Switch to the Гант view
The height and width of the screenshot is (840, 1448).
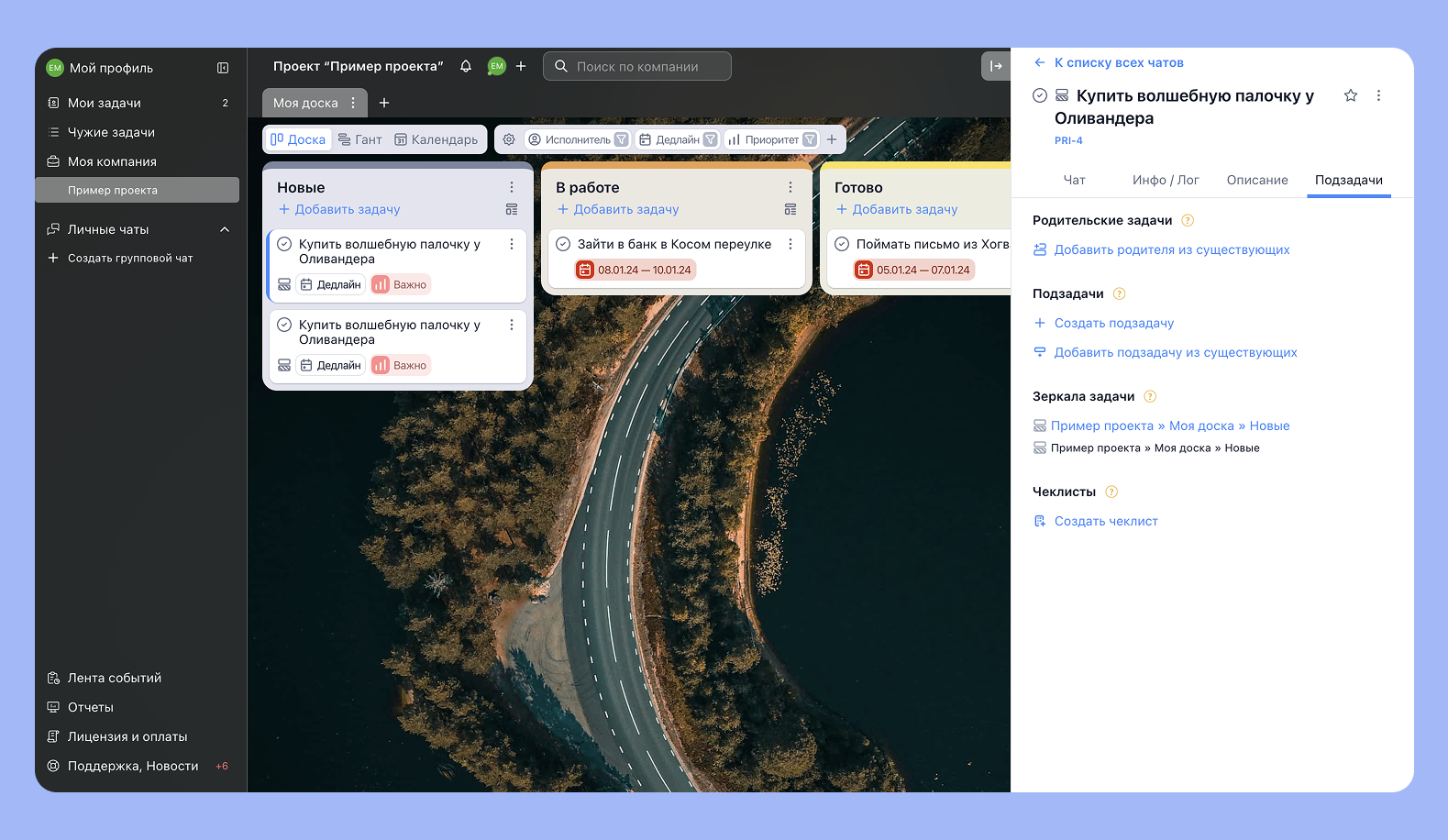tap(359, 139)
